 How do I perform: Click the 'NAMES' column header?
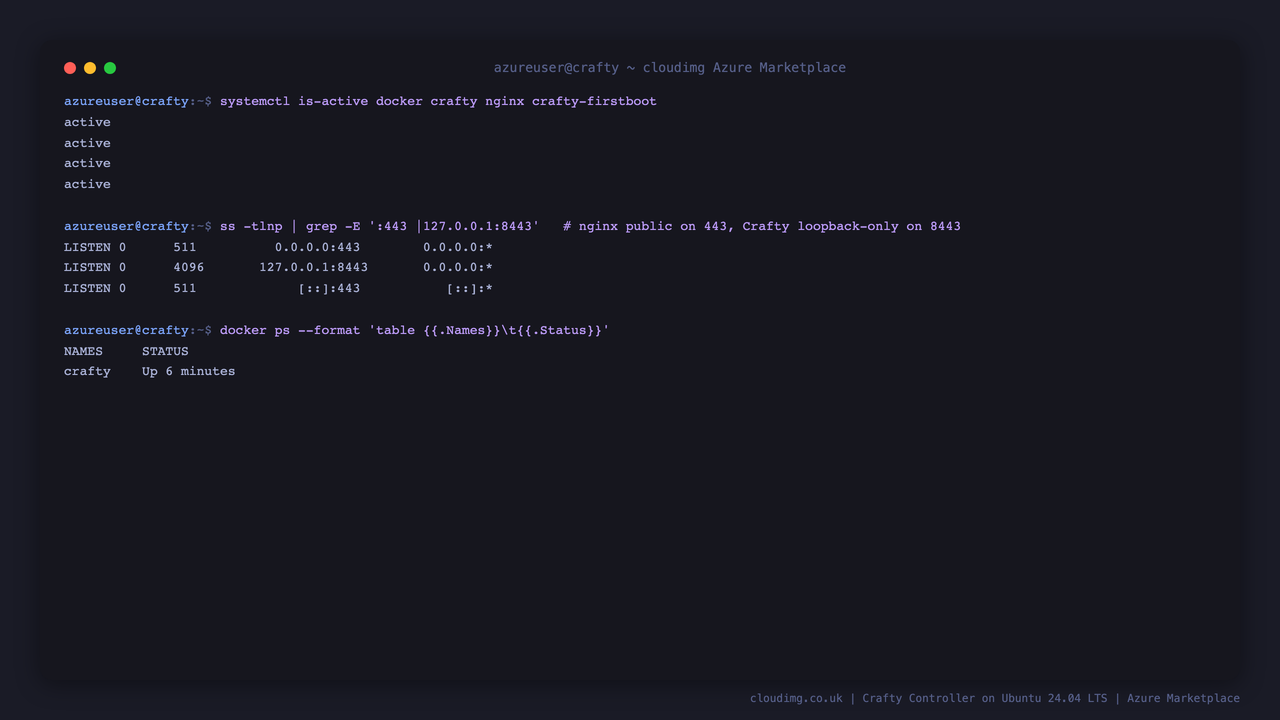(83, 351)
